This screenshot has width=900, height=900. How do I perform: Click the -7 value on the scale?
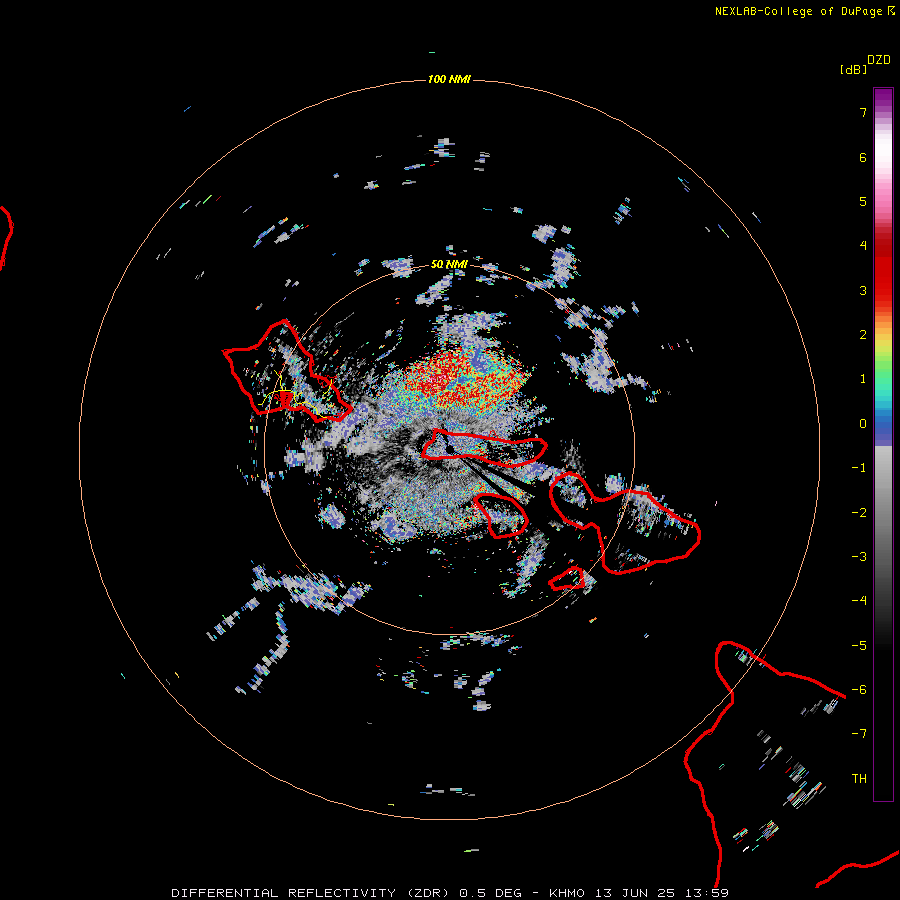[x=859, y=734]
